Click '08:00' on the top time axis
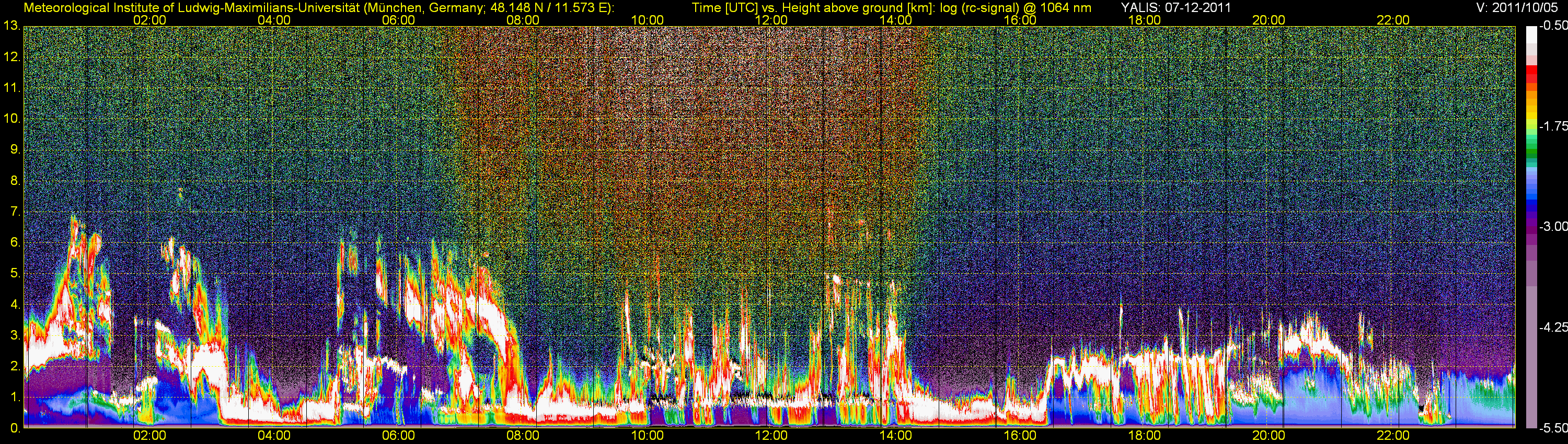This screenshot has height=444, width=1568. point(523,20)
